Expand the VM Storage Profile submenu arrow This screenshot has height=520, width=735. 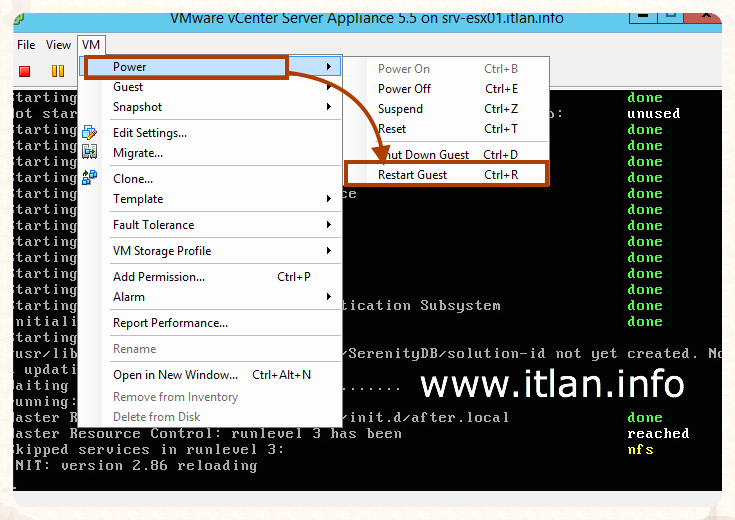point(329,251)
